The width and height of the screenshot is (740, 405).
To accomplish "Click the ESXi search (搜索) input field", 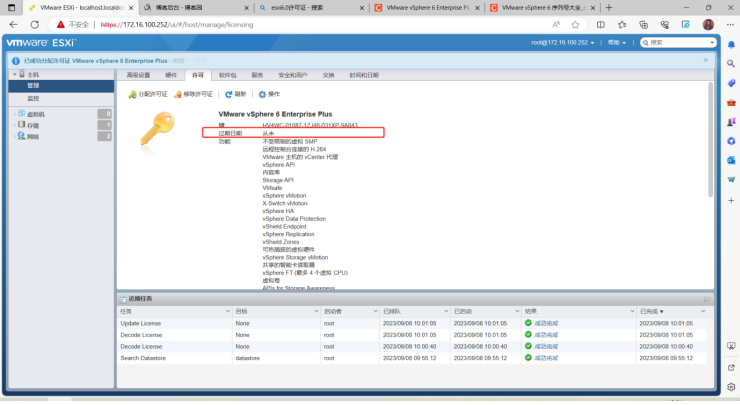I will [680, 43].
